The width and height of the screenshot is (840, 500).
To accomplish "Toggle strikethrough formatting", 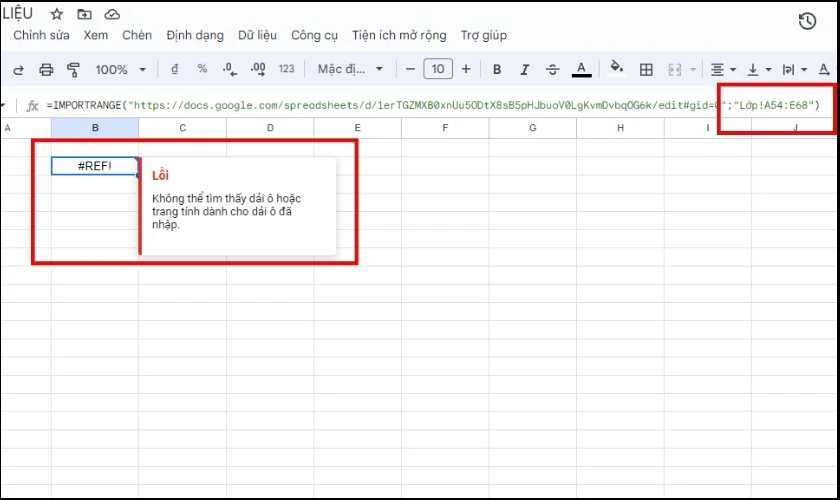I will tap(552, 69).
